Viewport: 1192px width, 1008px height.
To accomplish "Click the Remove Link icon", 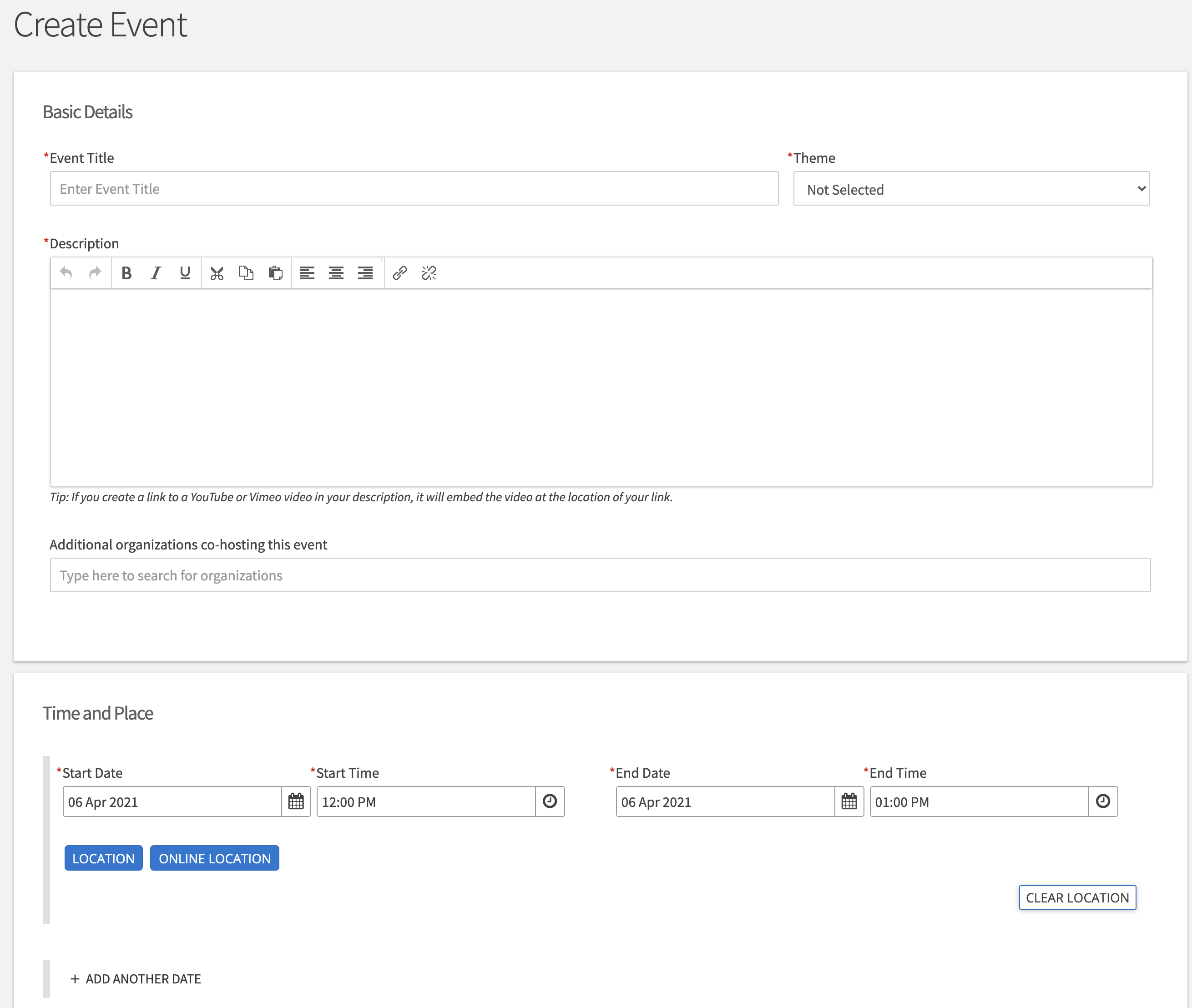I will tap(428, 273).
